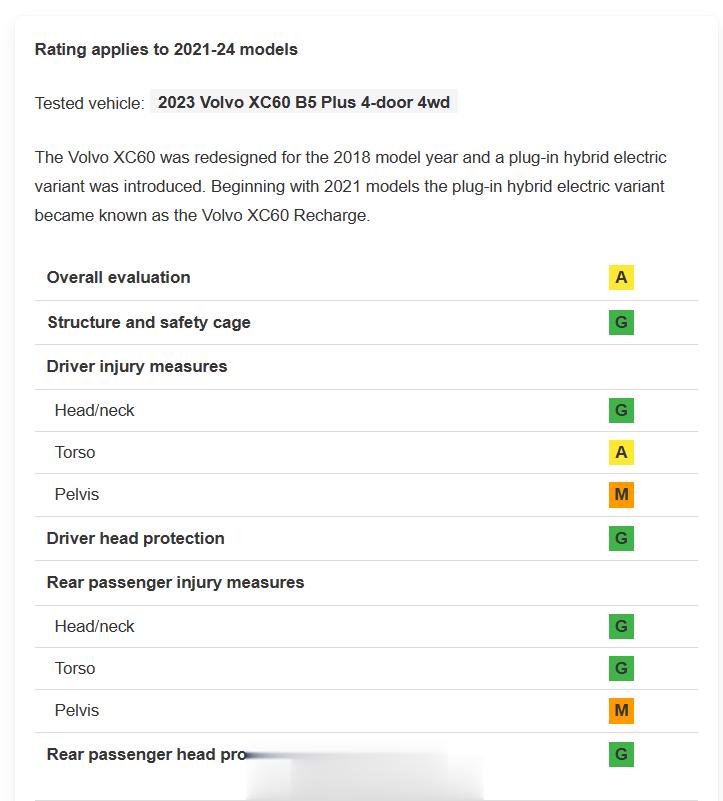Click the Structure and safety cage label

click(149, 322)
